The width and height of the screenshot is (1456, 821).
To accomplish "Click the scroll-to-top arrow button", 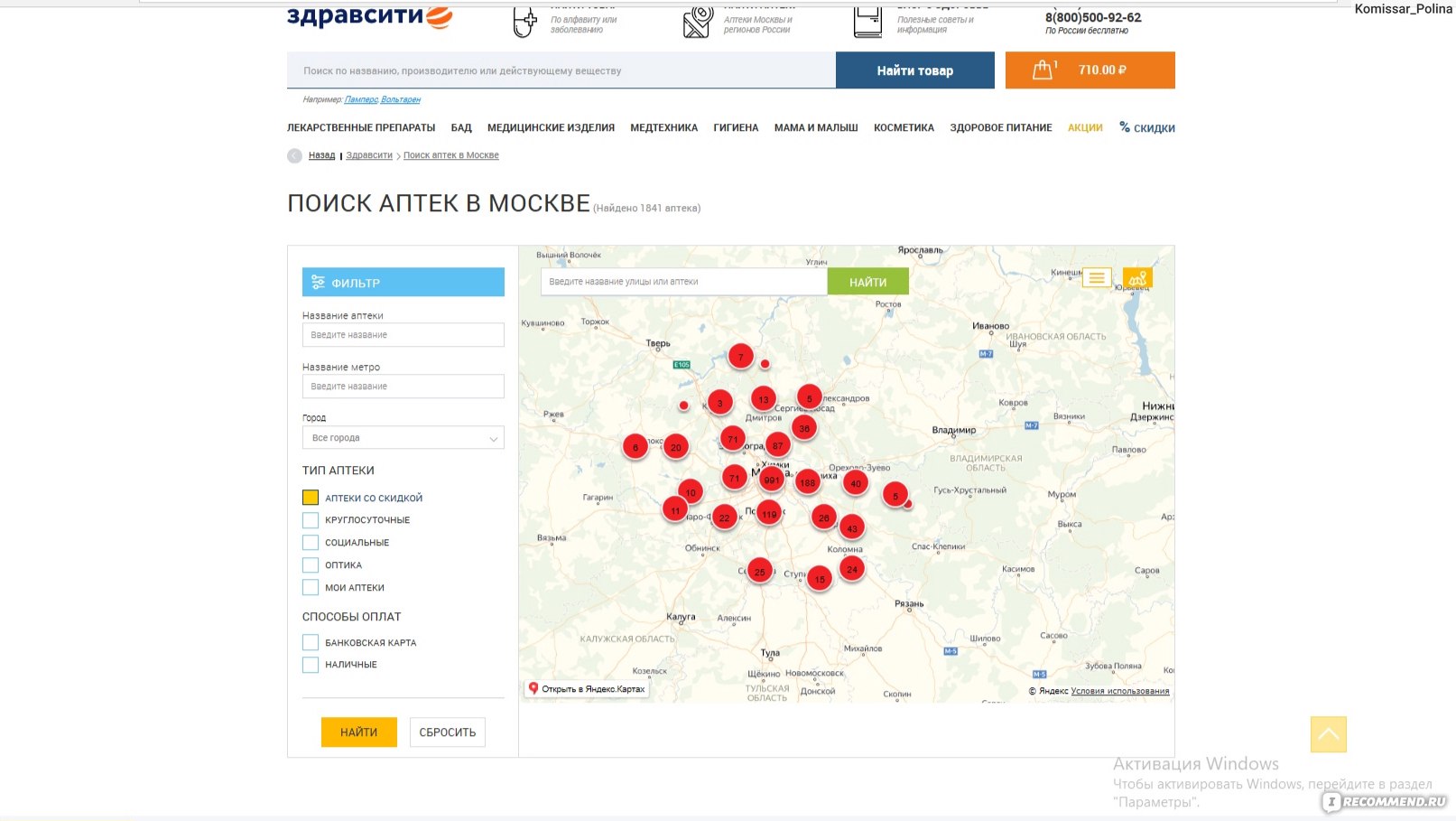I will (x=1329, y=734).
